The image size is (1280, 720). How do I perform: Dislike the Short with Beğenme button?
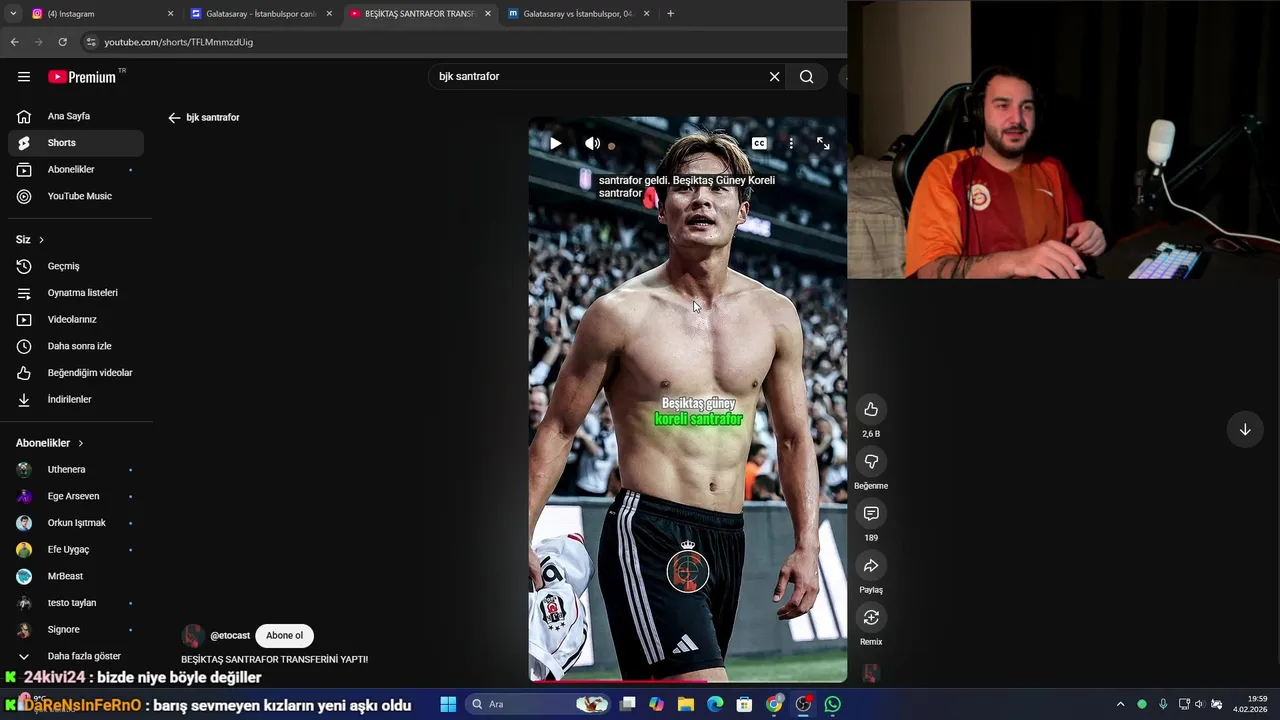(x=871, y=461)
